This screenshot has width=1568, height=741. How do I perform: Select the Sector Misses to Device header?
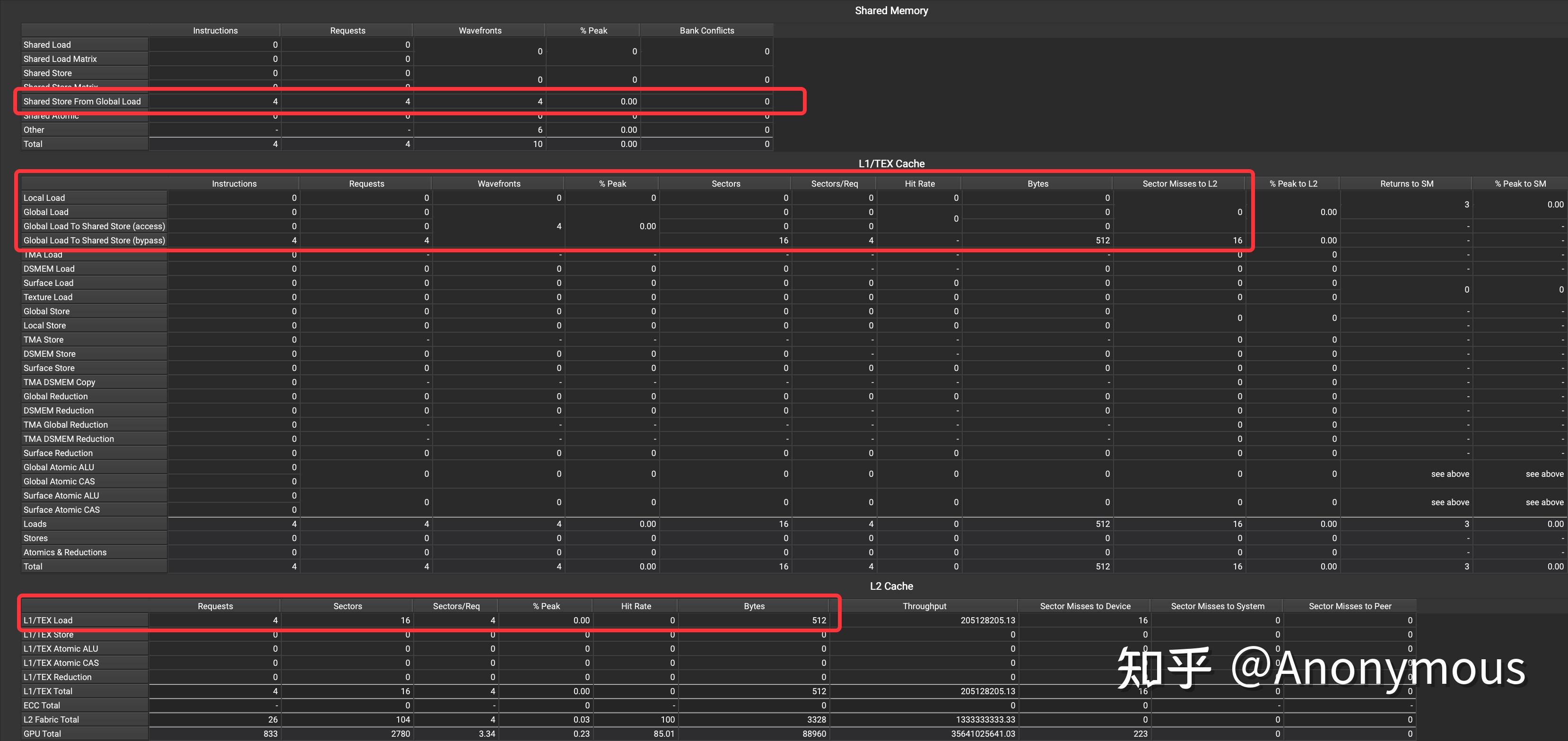tap(1085, 606)
